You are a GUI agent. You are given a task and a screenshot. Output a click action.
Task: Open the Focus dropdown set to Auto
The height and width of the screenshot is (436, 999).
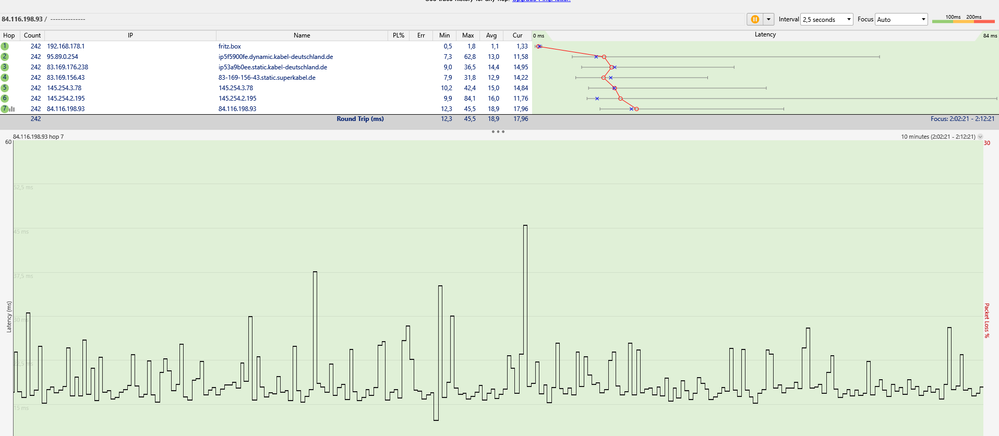[x=901, y=20]
